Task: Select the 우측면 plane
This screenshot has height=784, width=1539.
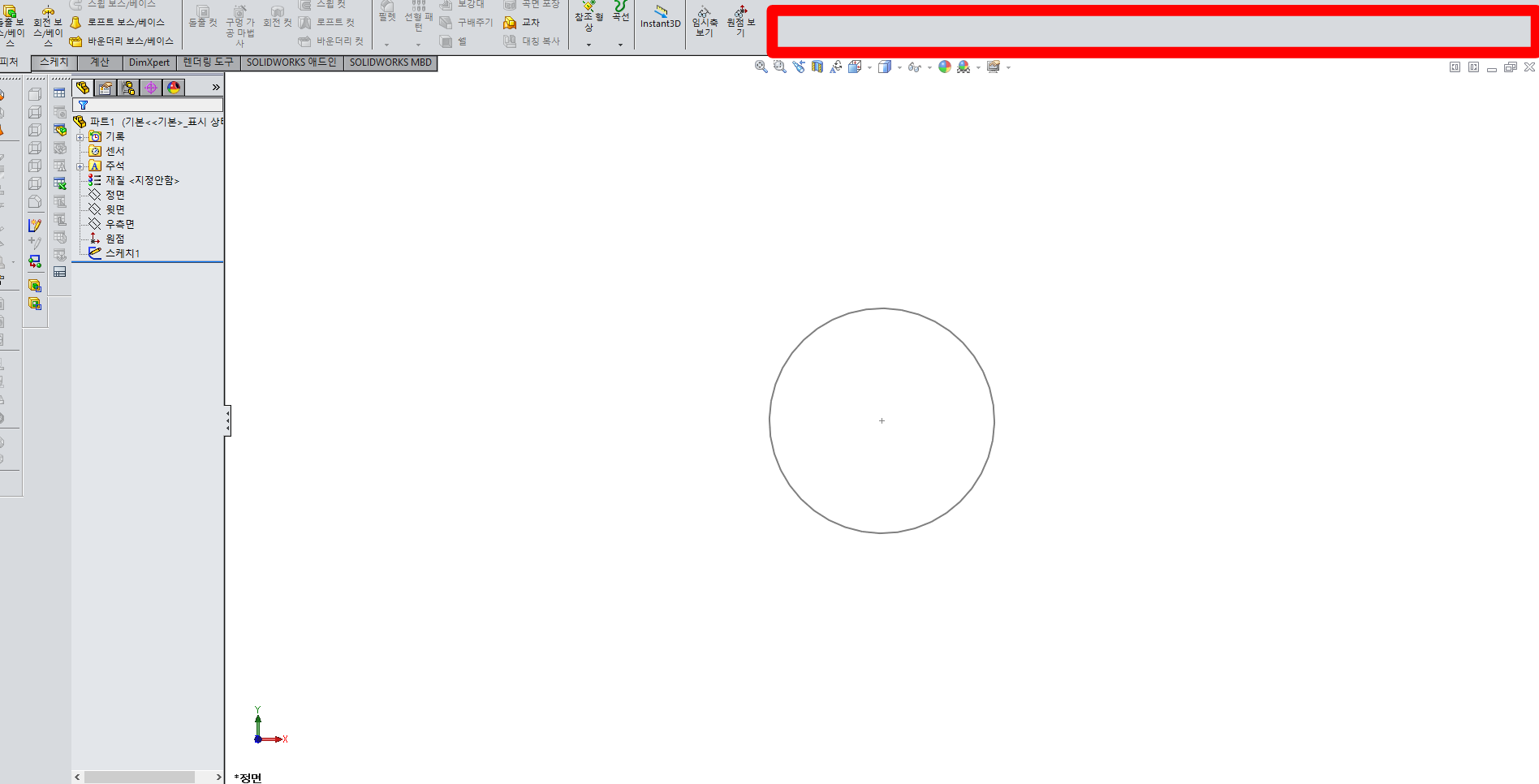Action: [x=111, y=224]
